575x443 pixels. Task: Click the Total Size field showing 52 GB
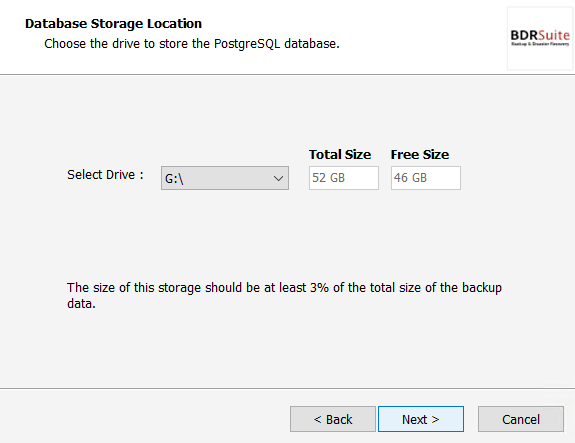[x=344, y=178]
